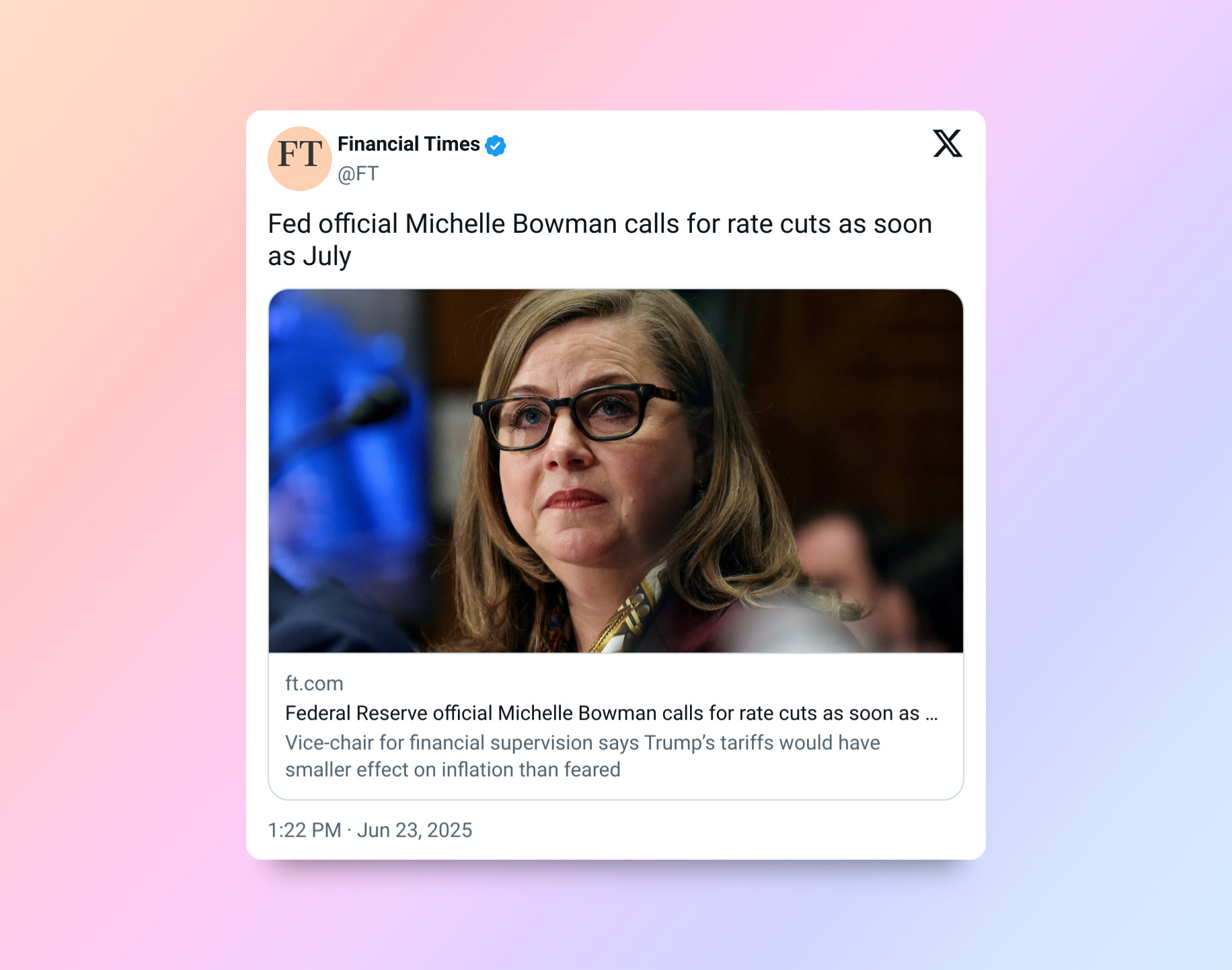Open the Financial Times display name

point(408,144)
